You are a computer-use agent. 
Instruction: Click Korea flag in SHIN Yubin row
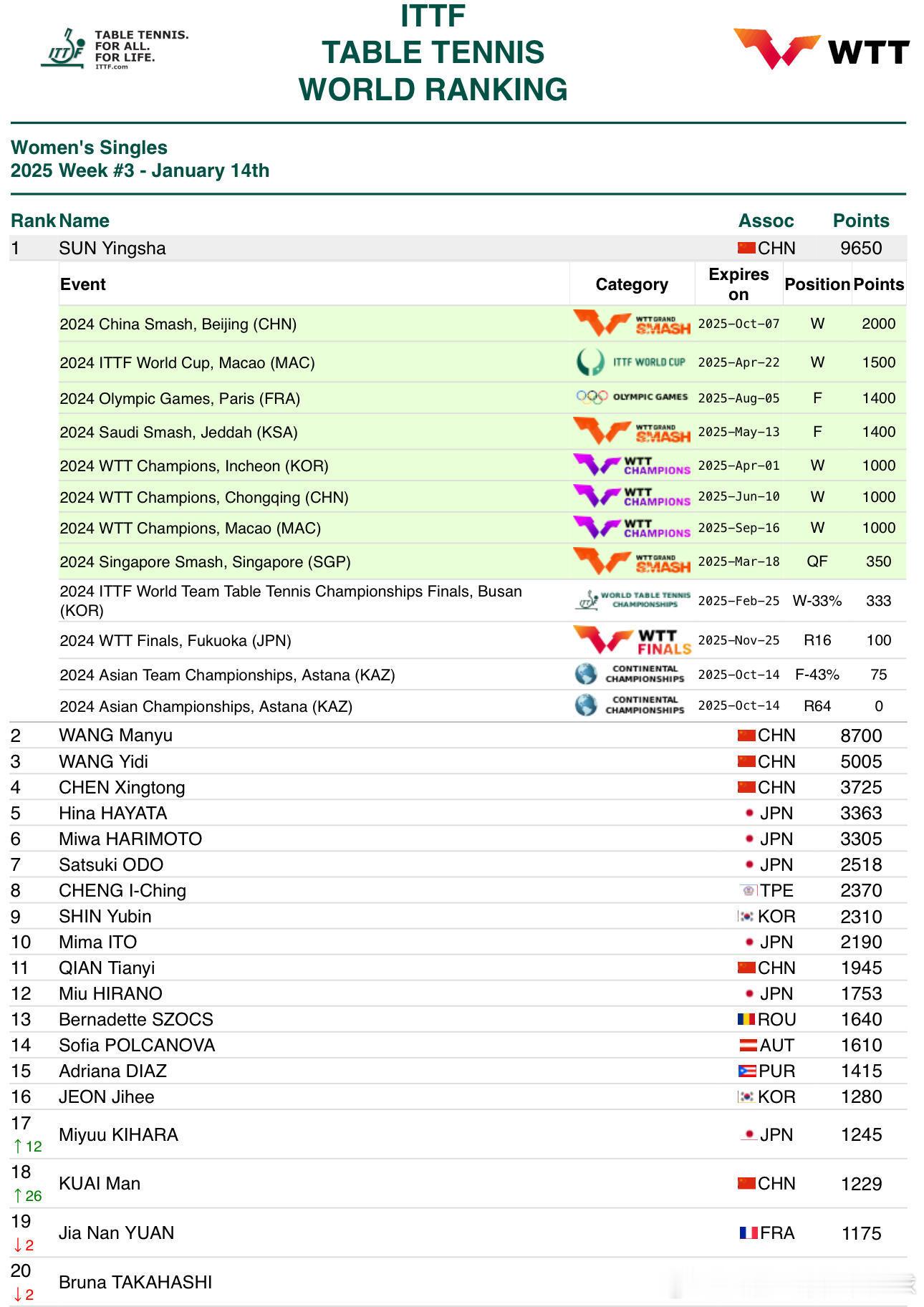746,916
